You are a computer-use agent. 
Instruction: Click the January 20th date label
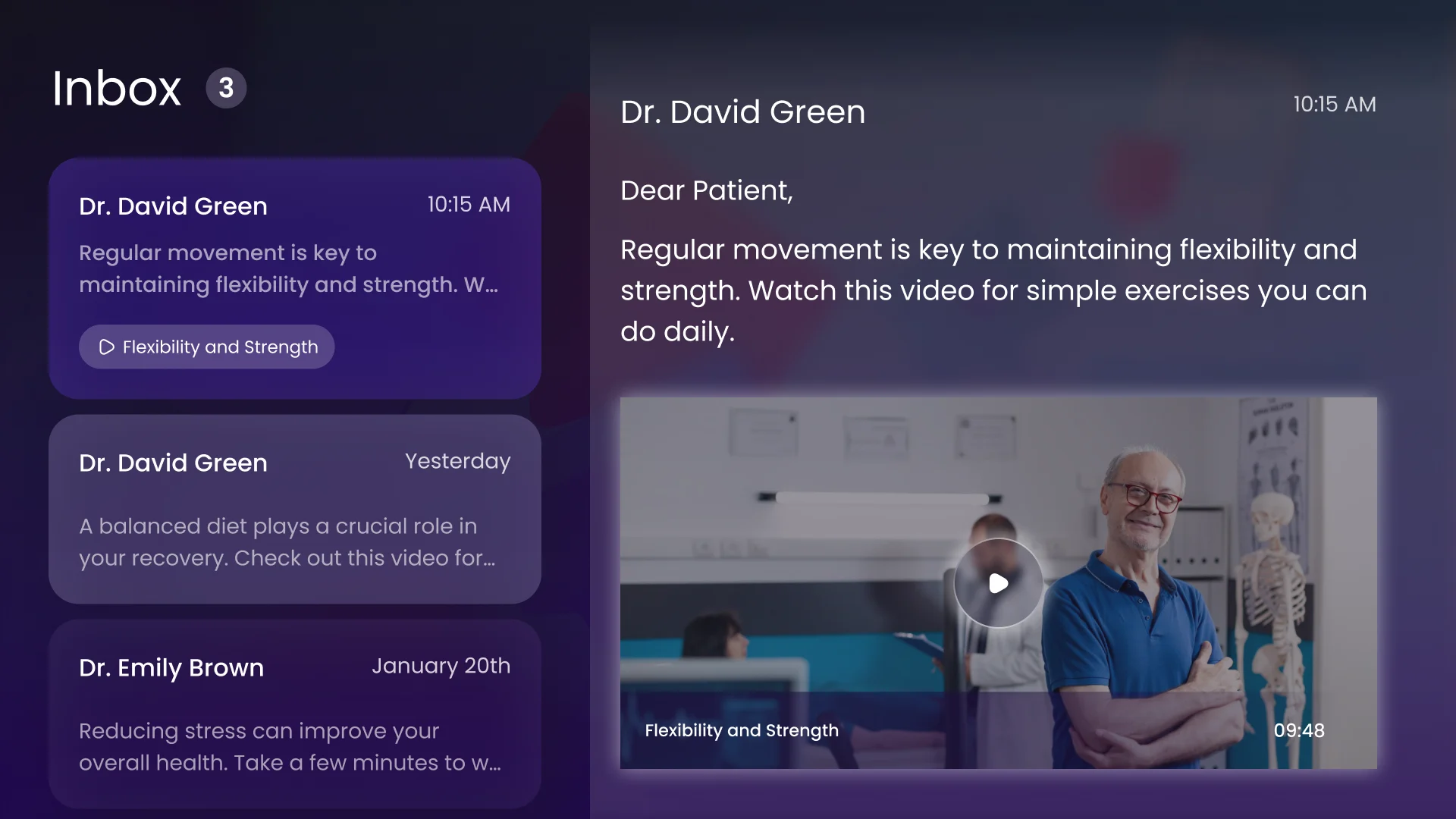tap(441, 666)
